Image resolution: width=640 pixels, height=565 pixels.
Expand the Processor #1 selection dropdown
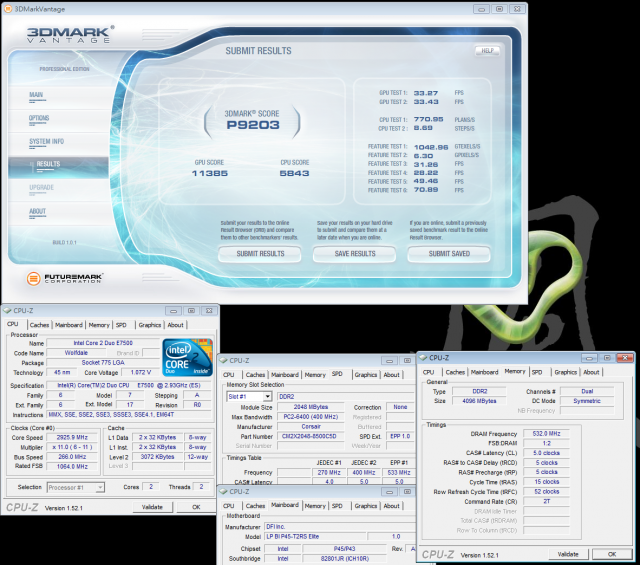pyautogui.click(x=100, y=487)
